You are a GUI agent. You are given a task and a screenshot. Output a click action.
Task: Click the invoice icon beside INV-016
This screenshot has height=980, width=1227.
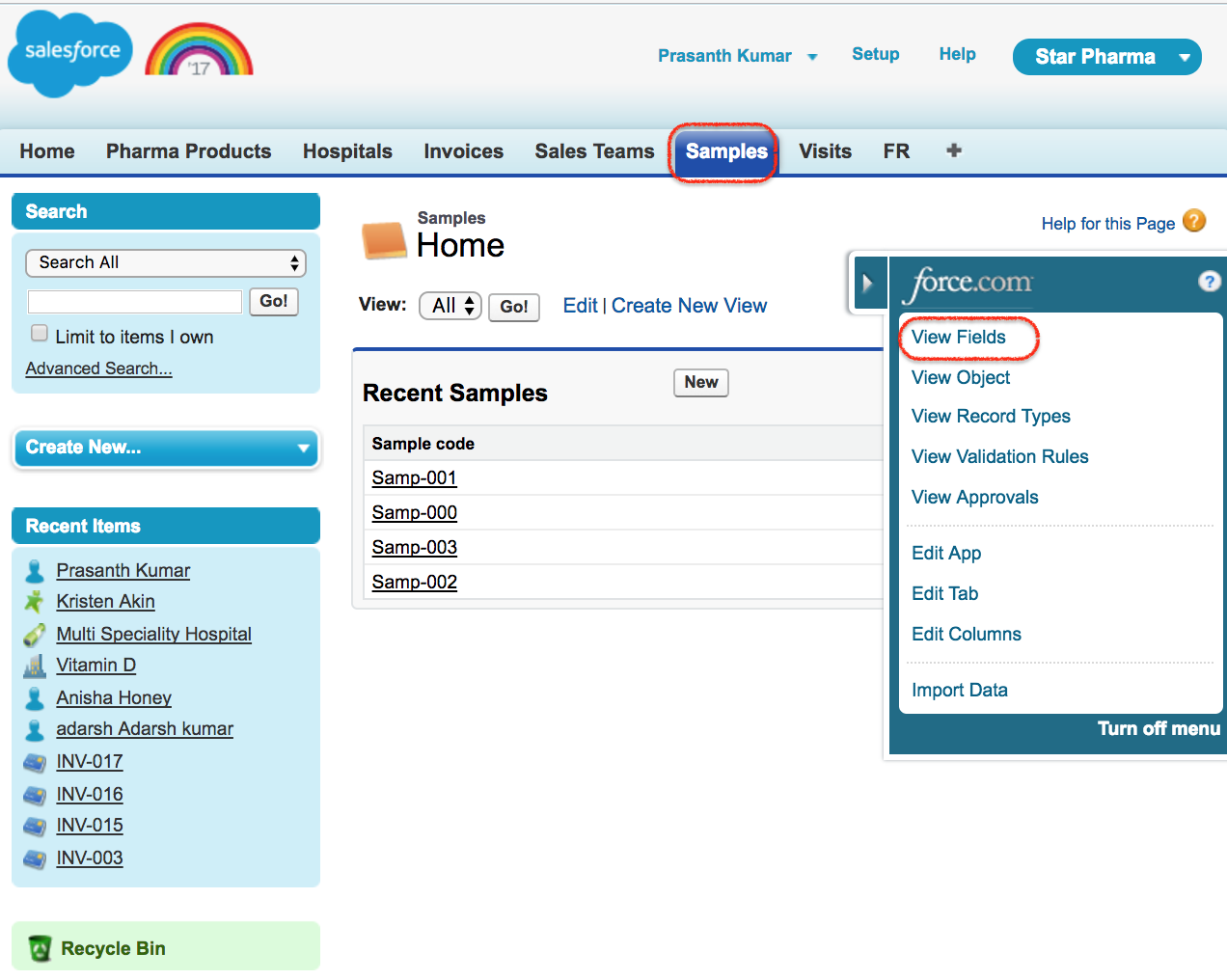pos(35,795)
